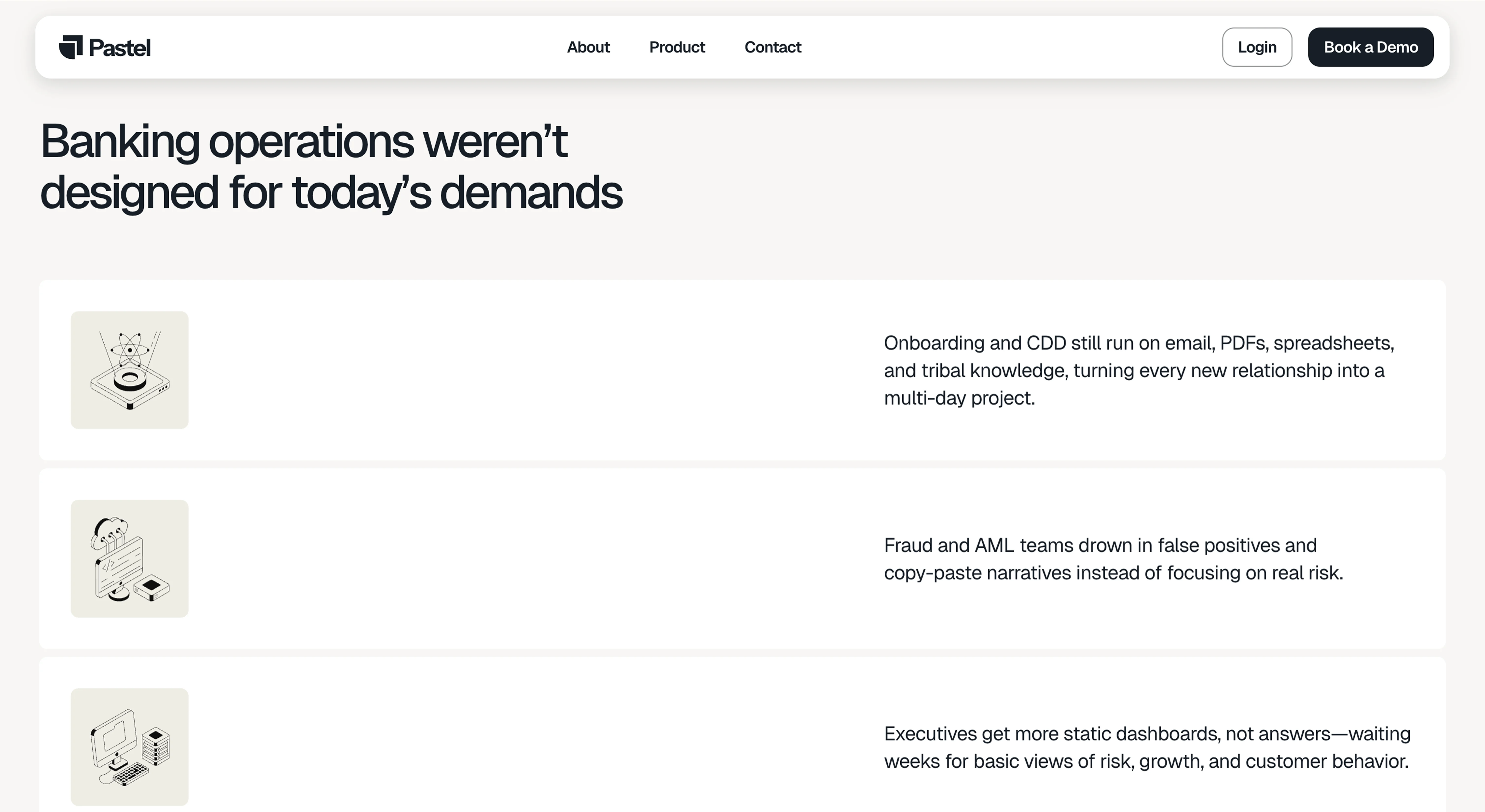This screenshot has height=812, width=1485.
Task: Click the atom hologram projector illustration tile
Action: [x=130, y=370]
